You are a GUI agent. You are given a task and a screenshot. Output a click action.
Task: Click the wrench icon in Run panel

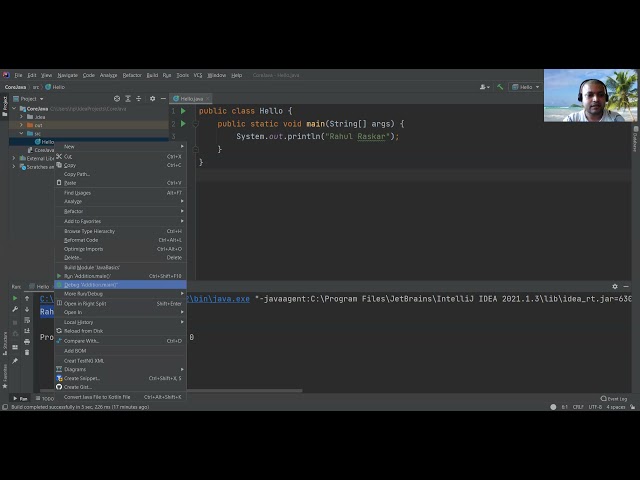pyautogui.click(x=15, y=309)
